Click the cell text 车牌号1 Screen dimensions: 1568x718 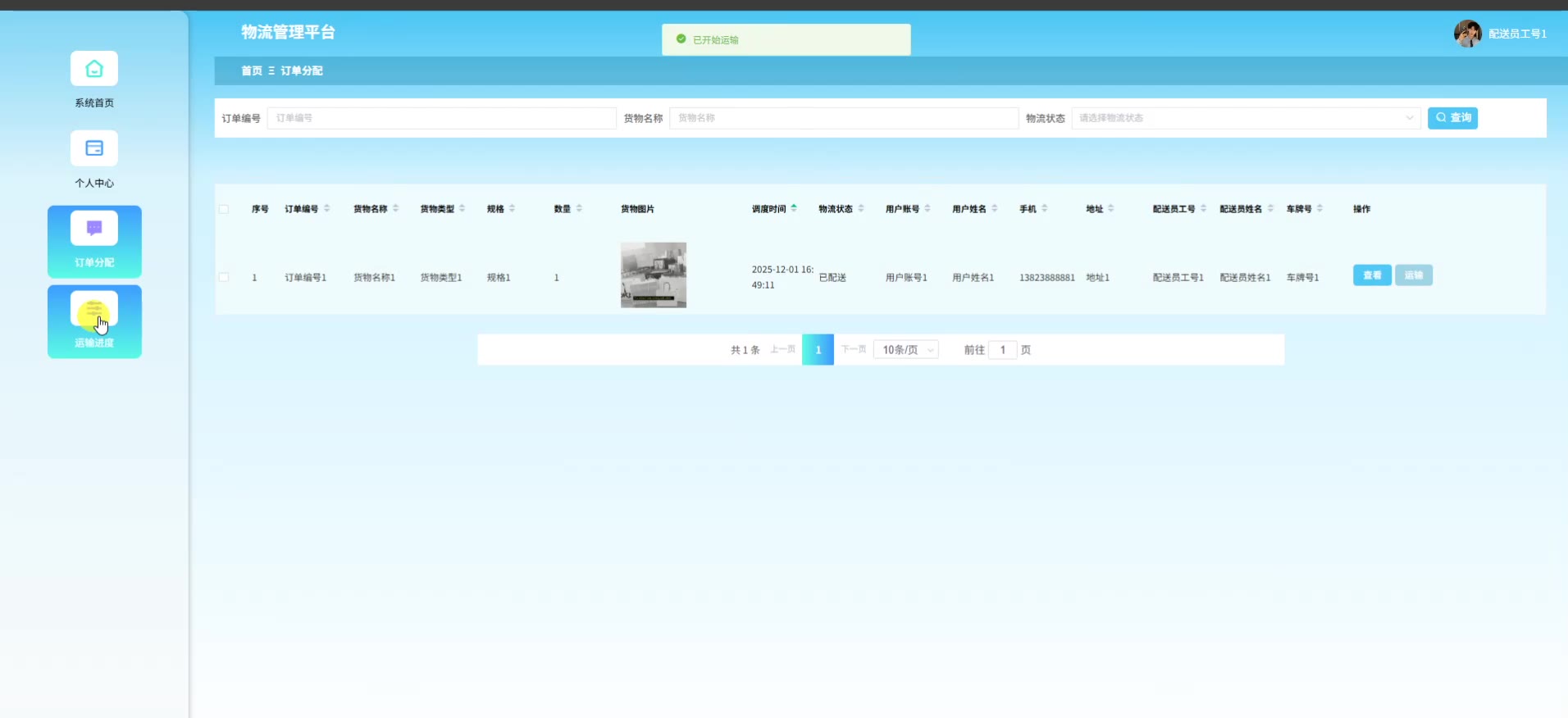point(1303,278)
